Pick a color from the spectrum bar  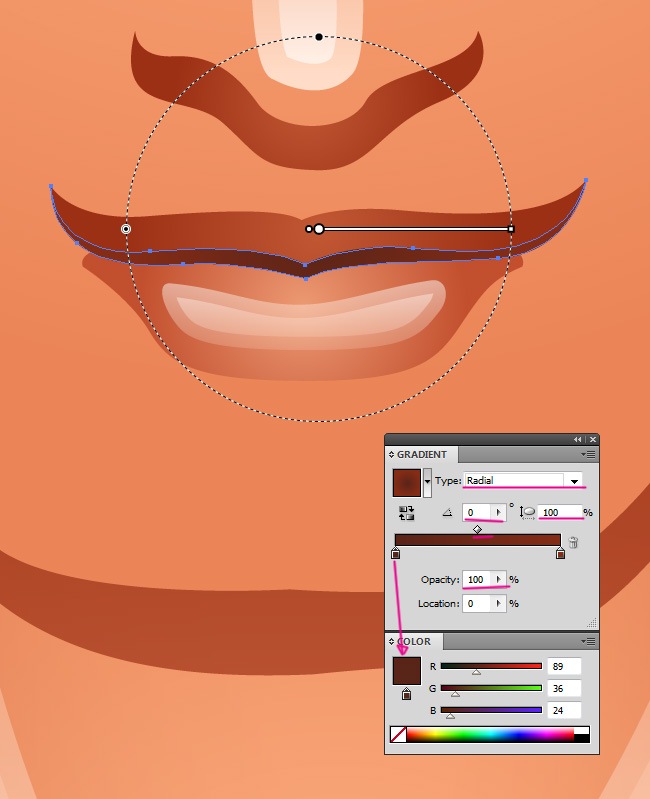490,734
